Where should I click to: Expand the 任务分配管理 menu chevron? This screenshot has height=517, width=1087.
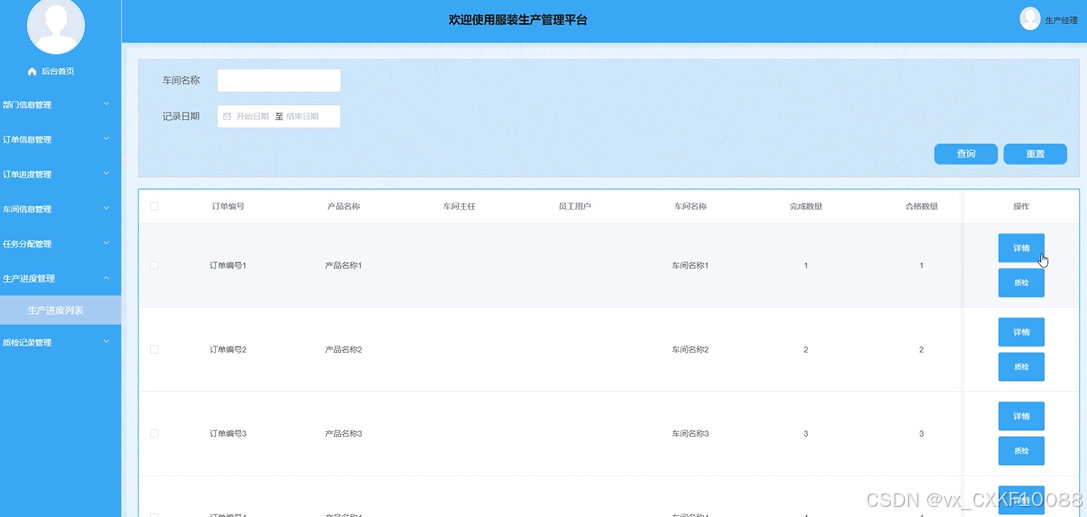[106, 243]
